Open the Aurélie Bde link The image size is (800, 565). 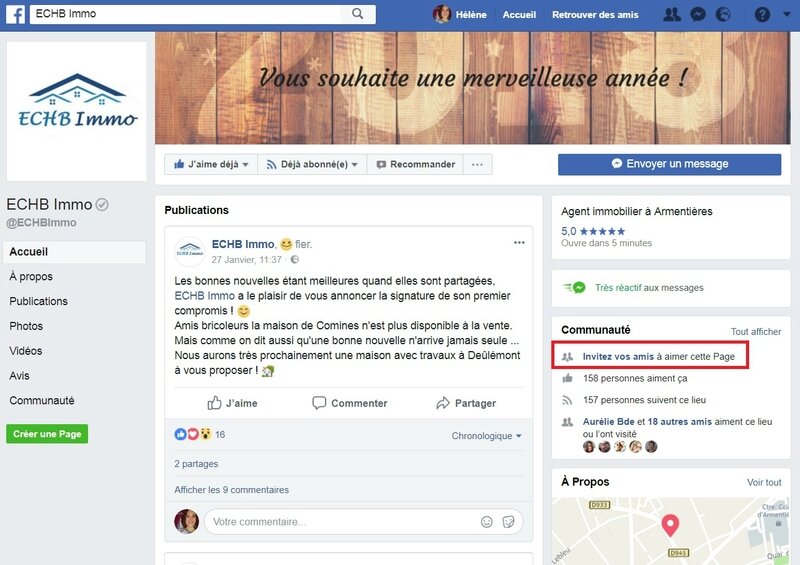click(608, 422)
